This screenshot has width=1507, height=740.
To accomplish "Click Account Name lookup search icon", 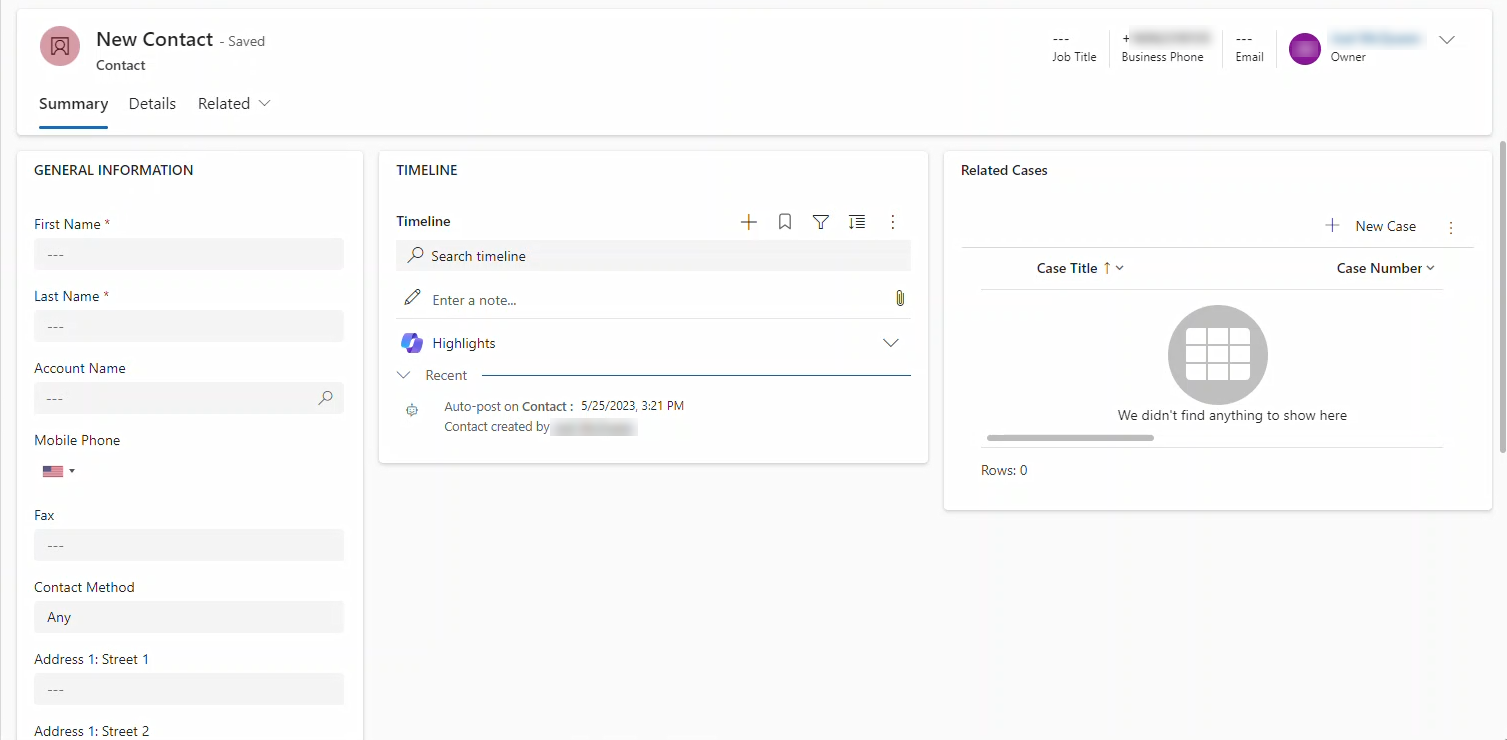I will (x=325, y=398).
